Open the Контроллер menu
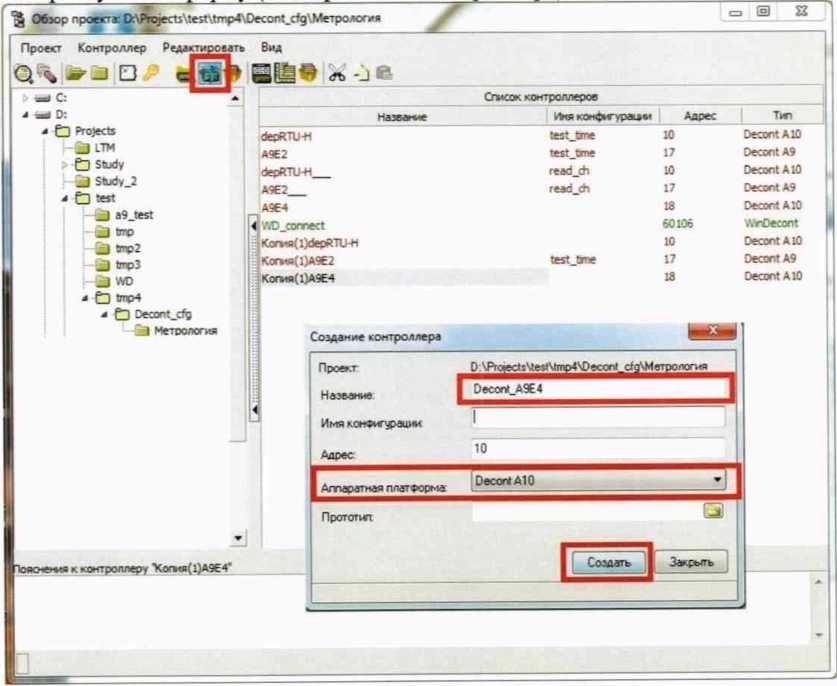The image size is (837, 686). click(x=112, y=48)
